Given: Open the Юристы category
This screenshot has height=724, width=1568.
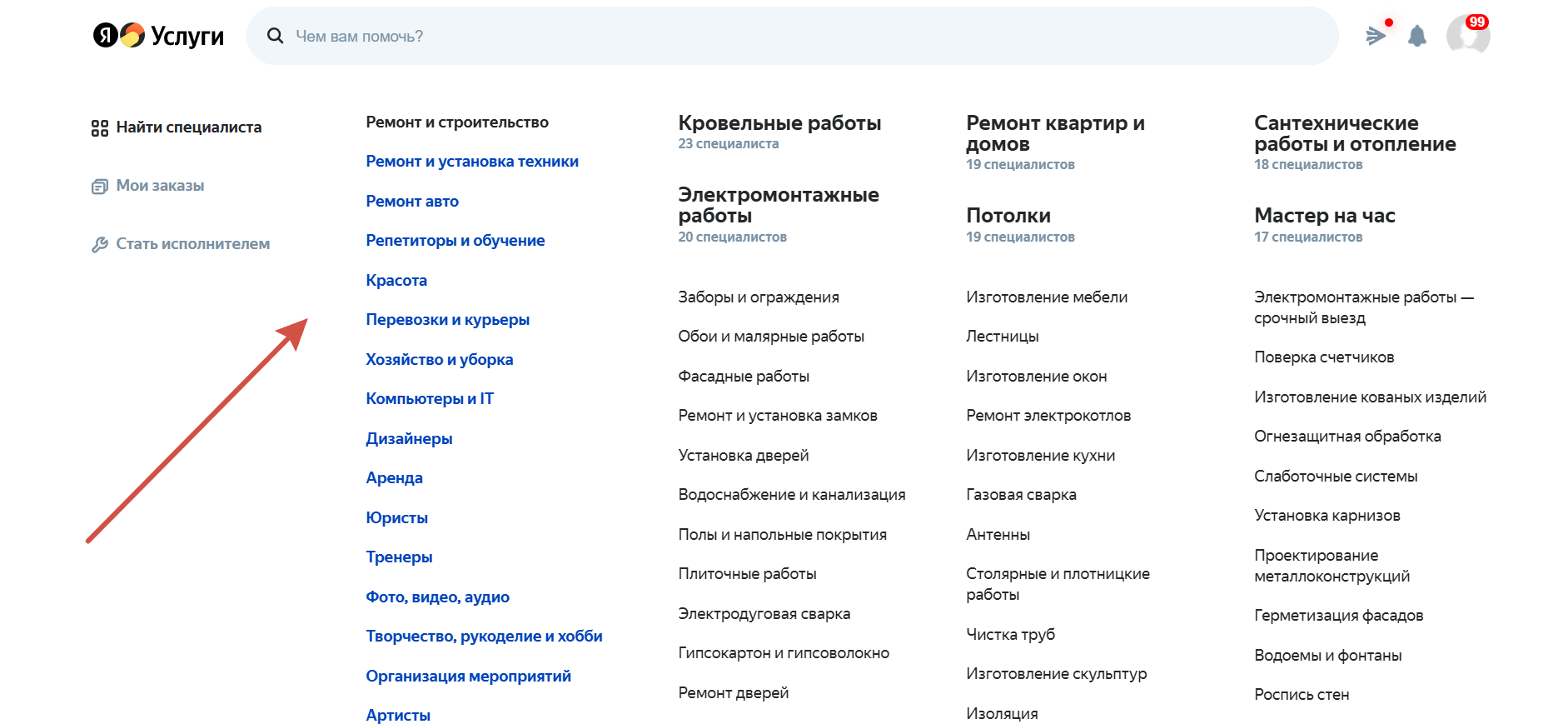Looking at the screenshot, I should (397, 518).
